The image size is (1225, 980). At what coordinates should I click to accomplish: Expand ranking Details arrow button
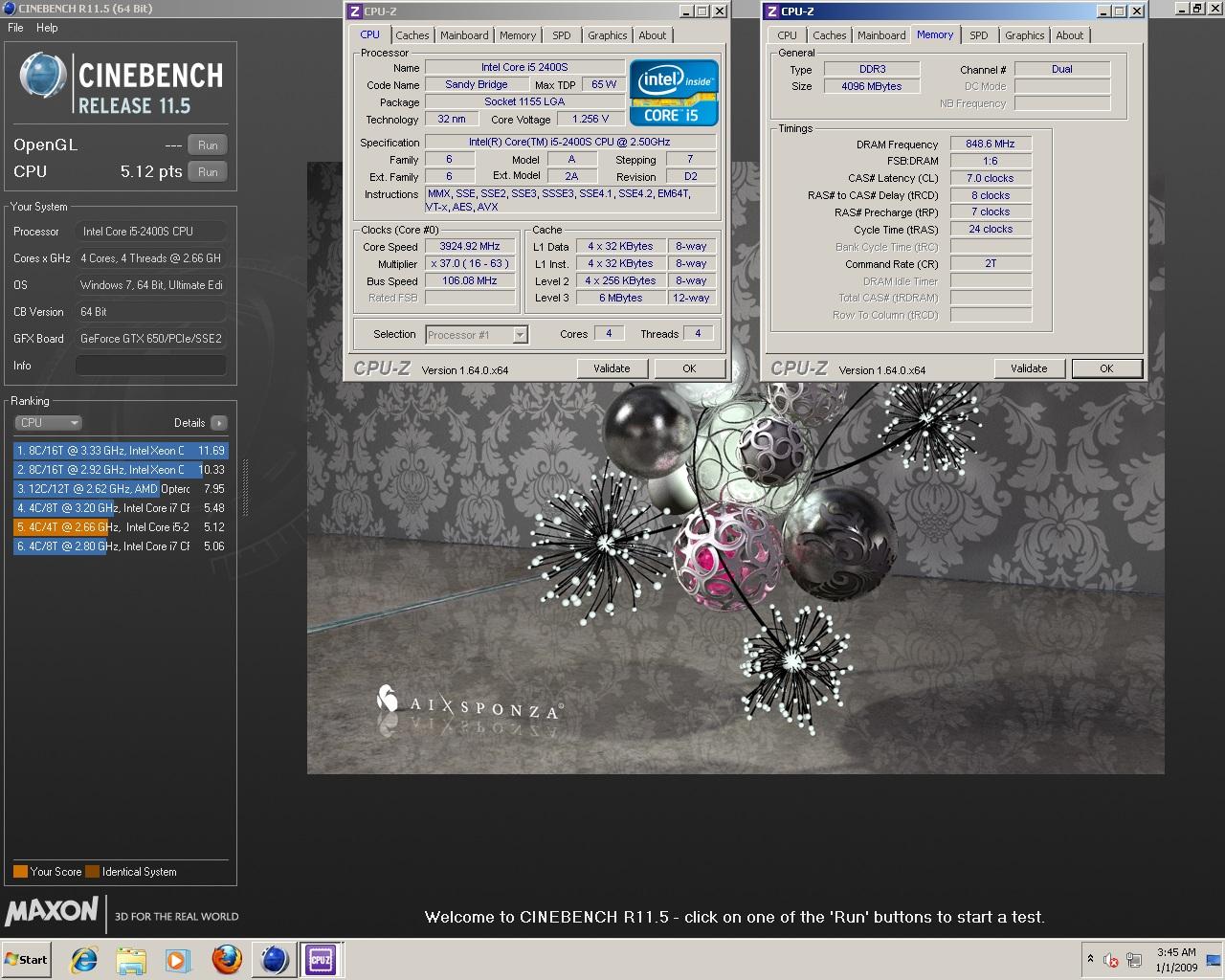pos(219,423)
